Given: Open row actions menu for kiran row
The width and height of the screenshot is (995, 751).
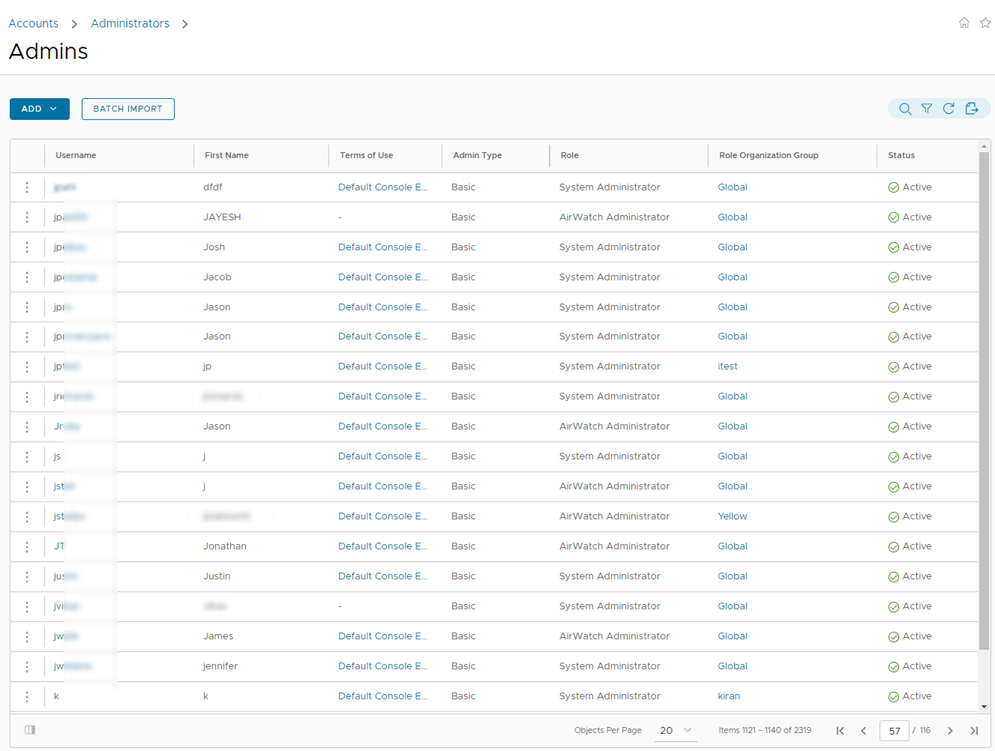Looking at the screenshot, I should coord(27,696).
